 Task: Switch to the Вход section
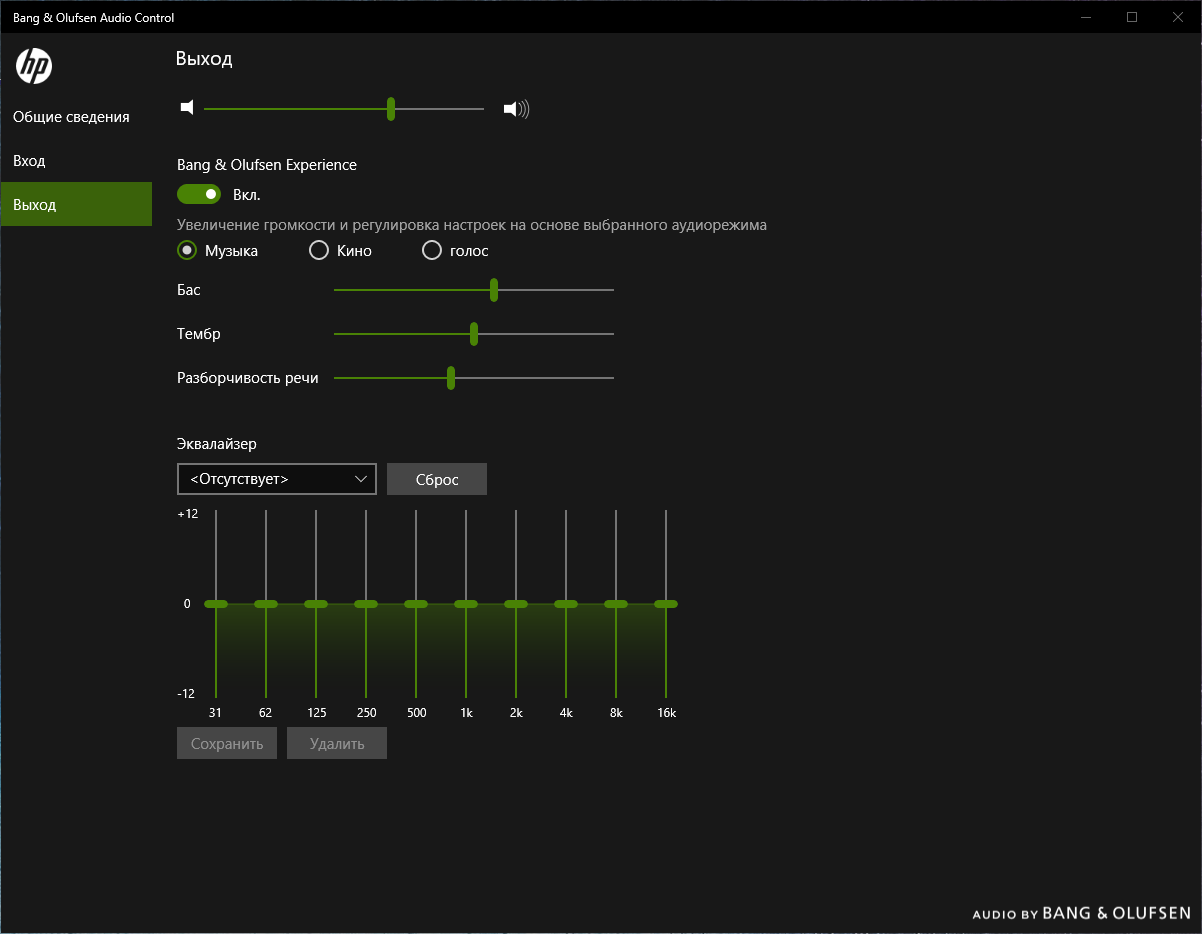point(29,161)
